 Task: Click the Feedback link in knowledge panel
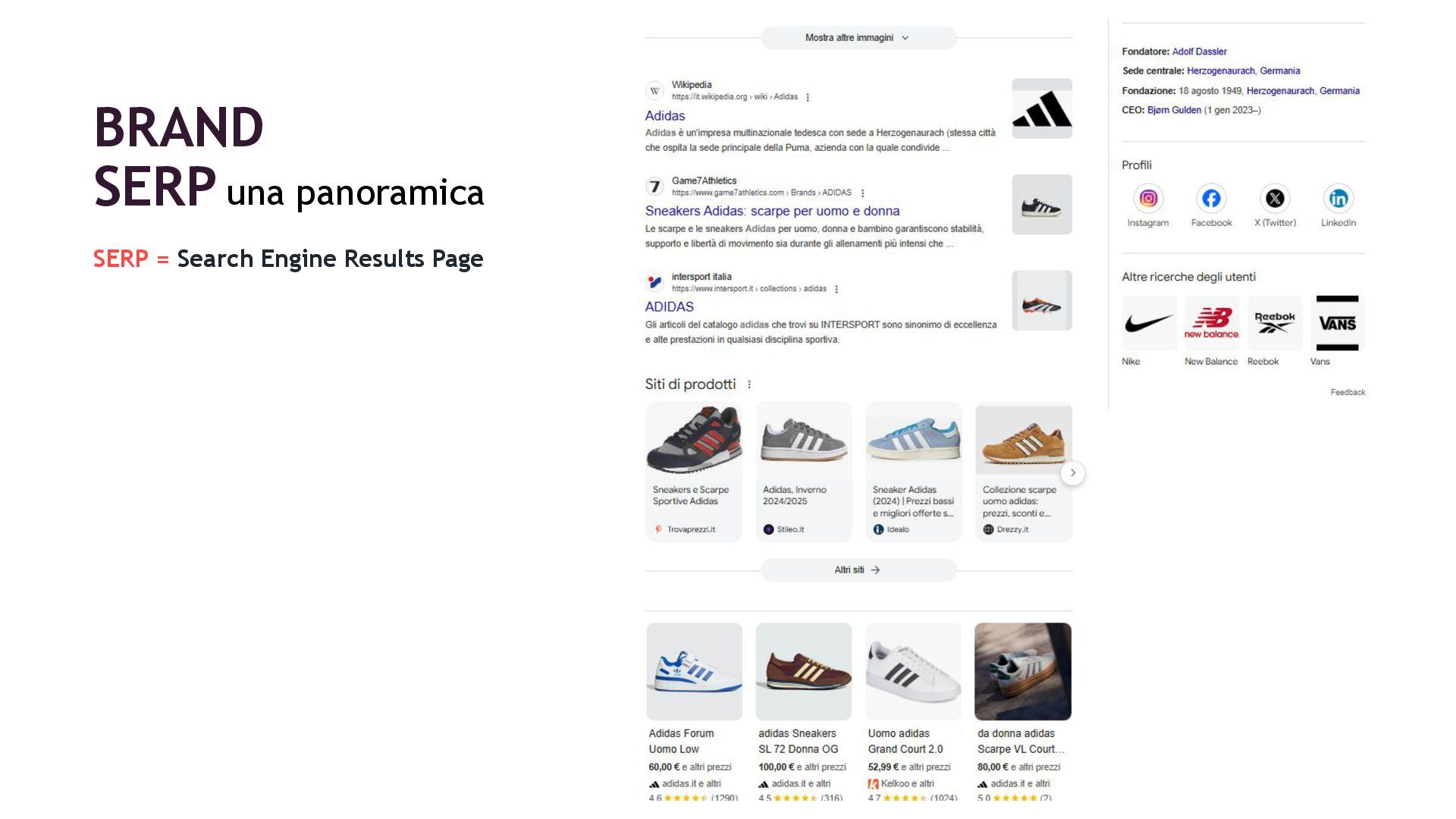1348,392
